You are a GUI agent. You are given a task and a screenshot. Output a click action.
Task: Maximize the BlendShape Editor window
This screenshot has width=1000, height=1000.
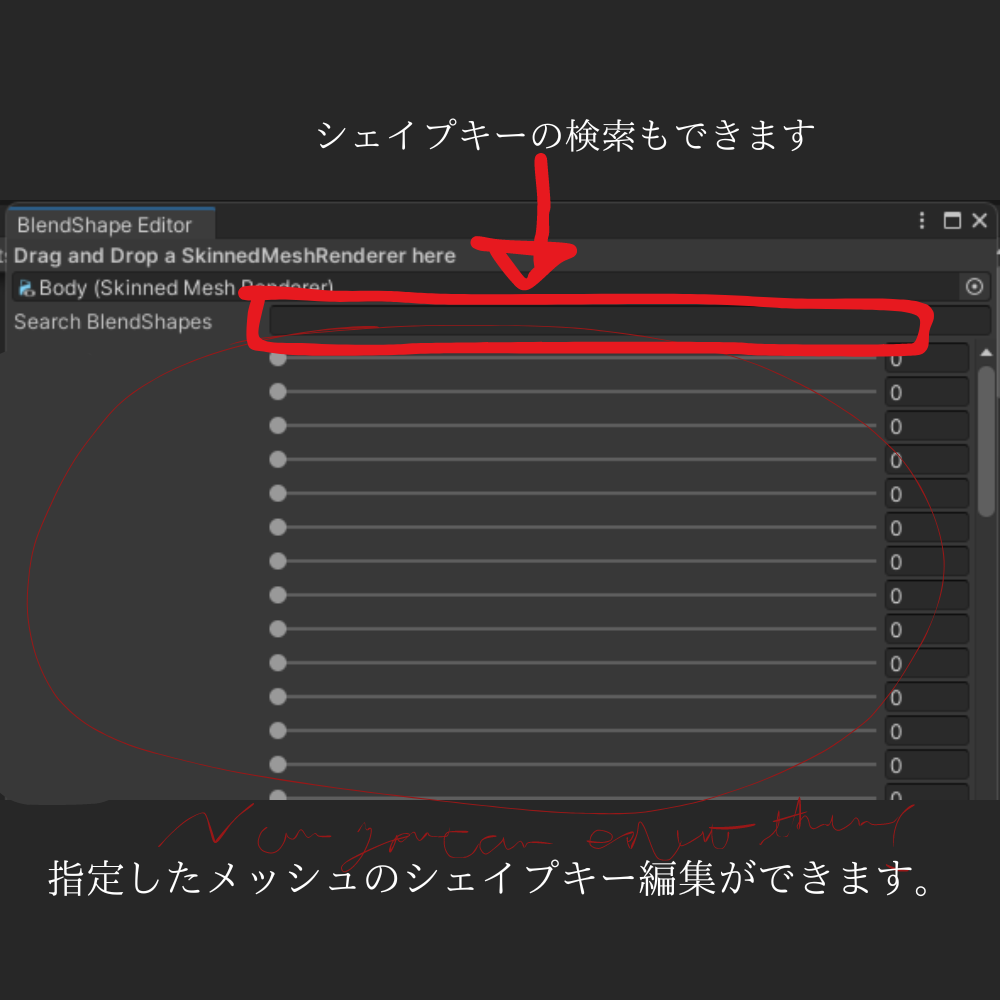[953, 221]
